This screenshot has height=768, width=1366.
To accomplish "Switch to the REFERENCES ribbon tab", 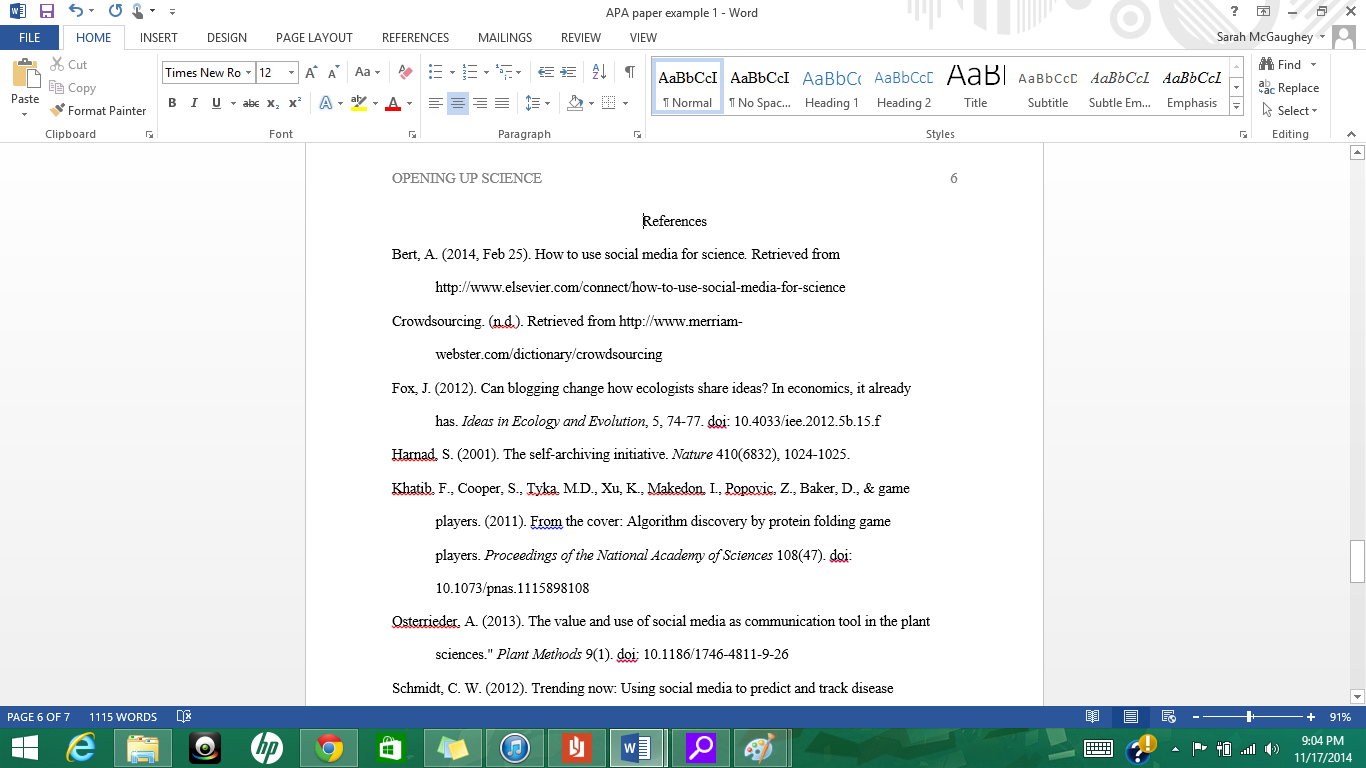I will pyautogui.click(x=414, y=37).
